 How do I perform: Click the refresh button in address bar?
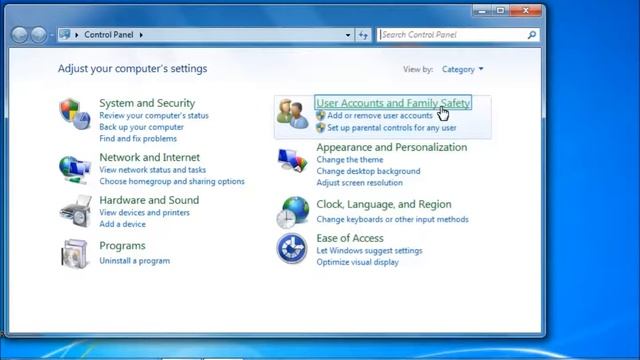(363, 35)
